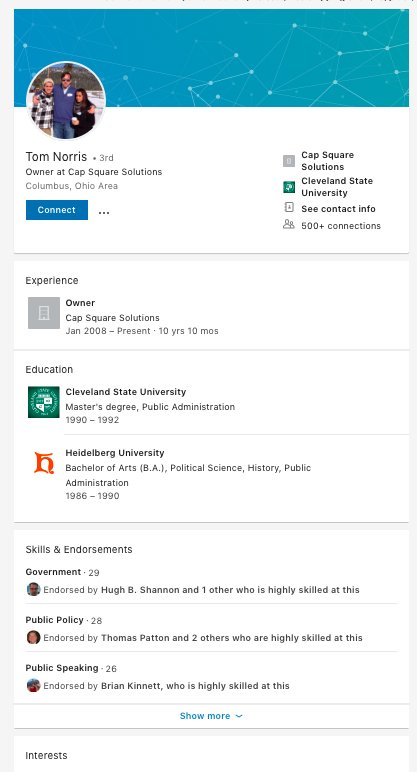The image size is (417, 772).
Task: Click the Heidelberg University orange logo
Action: point(44,463)
